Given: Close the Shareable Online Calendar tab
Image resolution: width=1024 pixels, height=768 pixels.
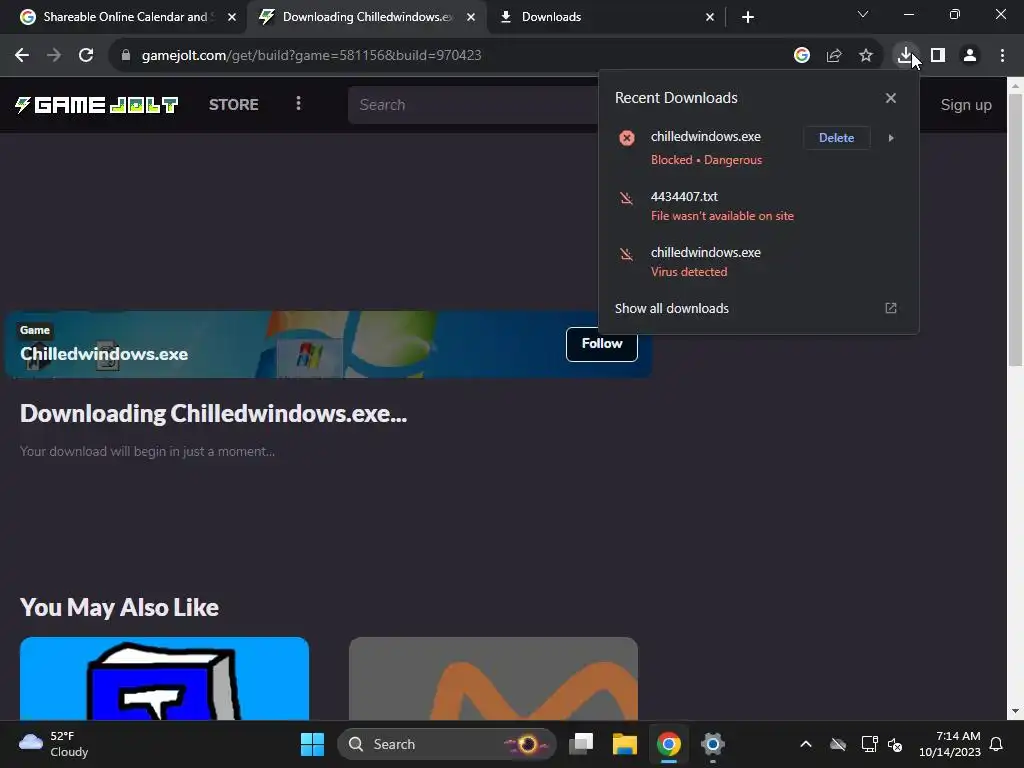Looking at the screenshot, I should click(x=232, y=17).
